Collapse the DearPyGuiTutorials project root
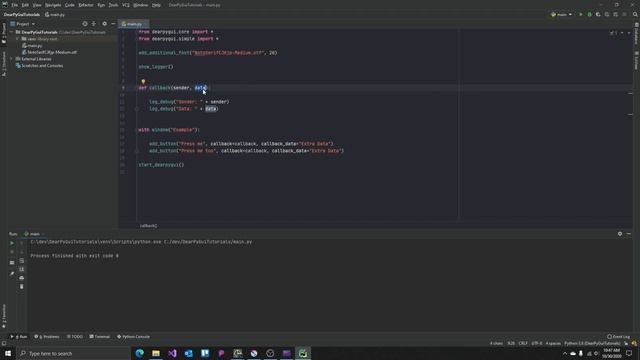This screenshot has height=360, width=640. tap(11, 32)
